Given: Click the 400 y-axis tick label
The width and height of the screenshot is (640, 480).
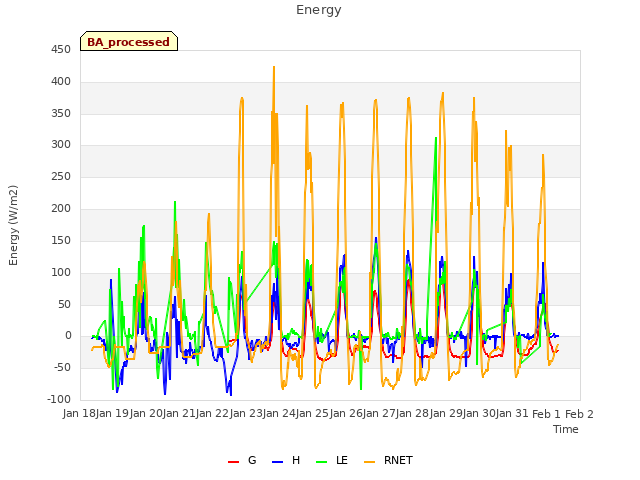Looking at the screenshot, I should 61,82.
